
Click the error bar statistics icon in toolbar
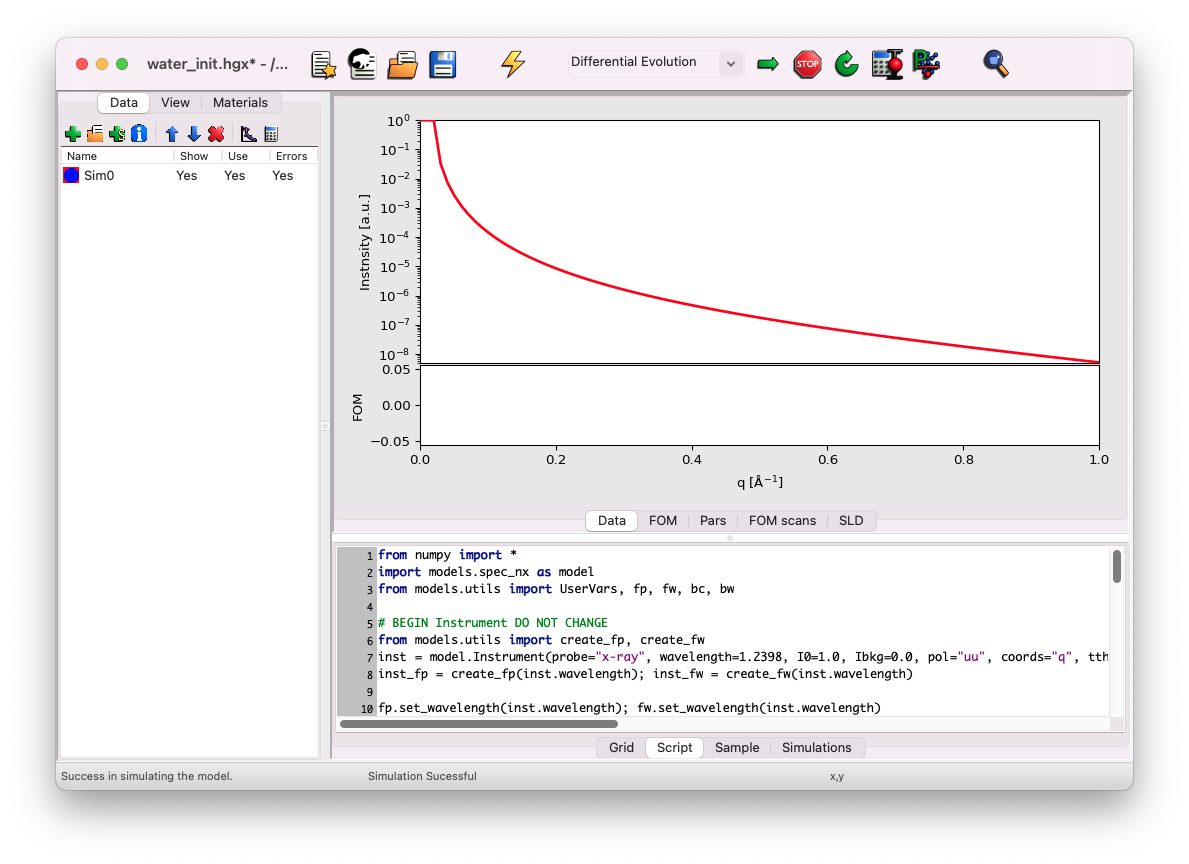pyautogui.click(x=927, y=64)
